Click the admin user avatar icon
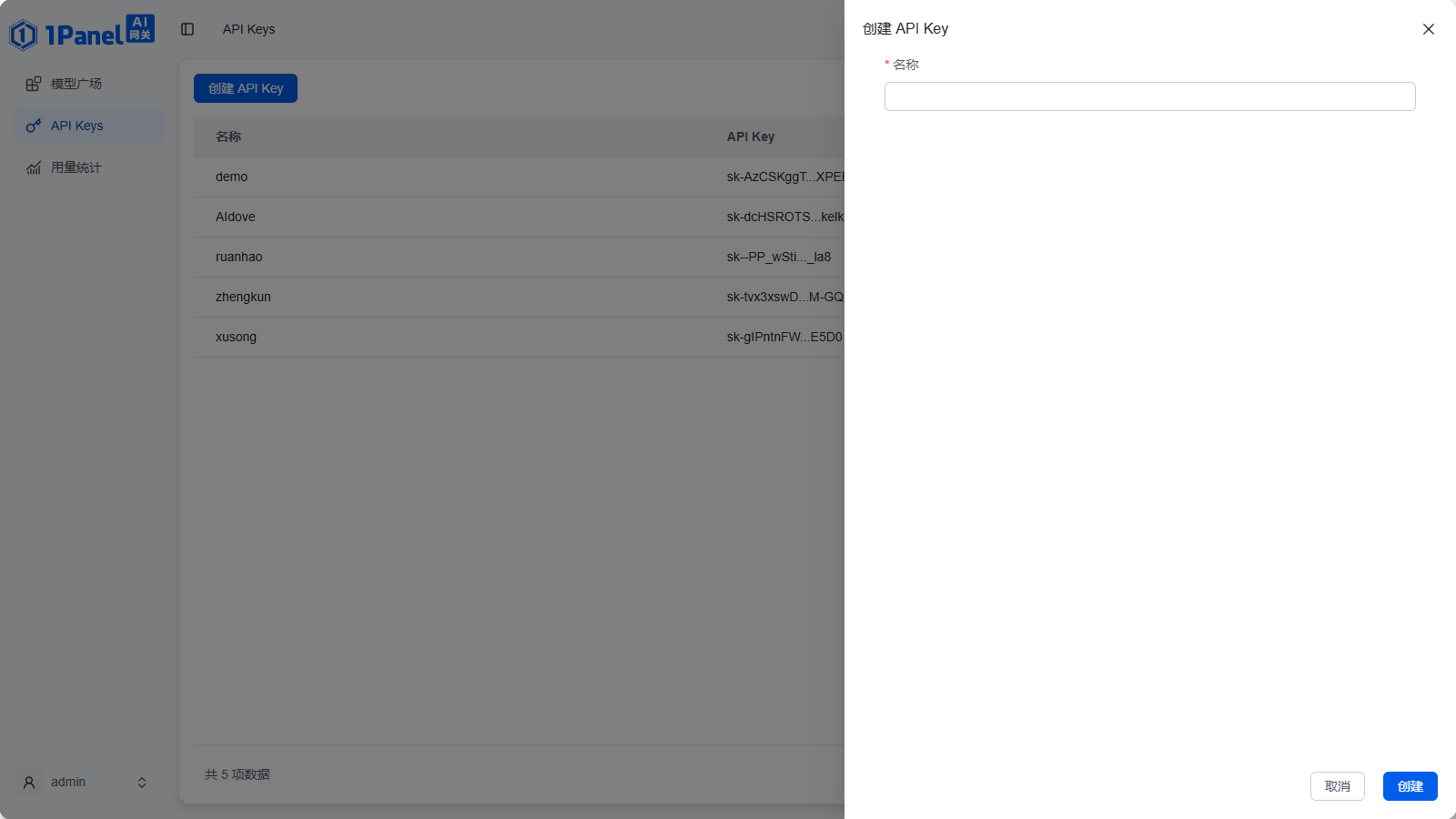The width and height of the screenshot is (1456, 819). pyautogui.click(x=29, y=783)
